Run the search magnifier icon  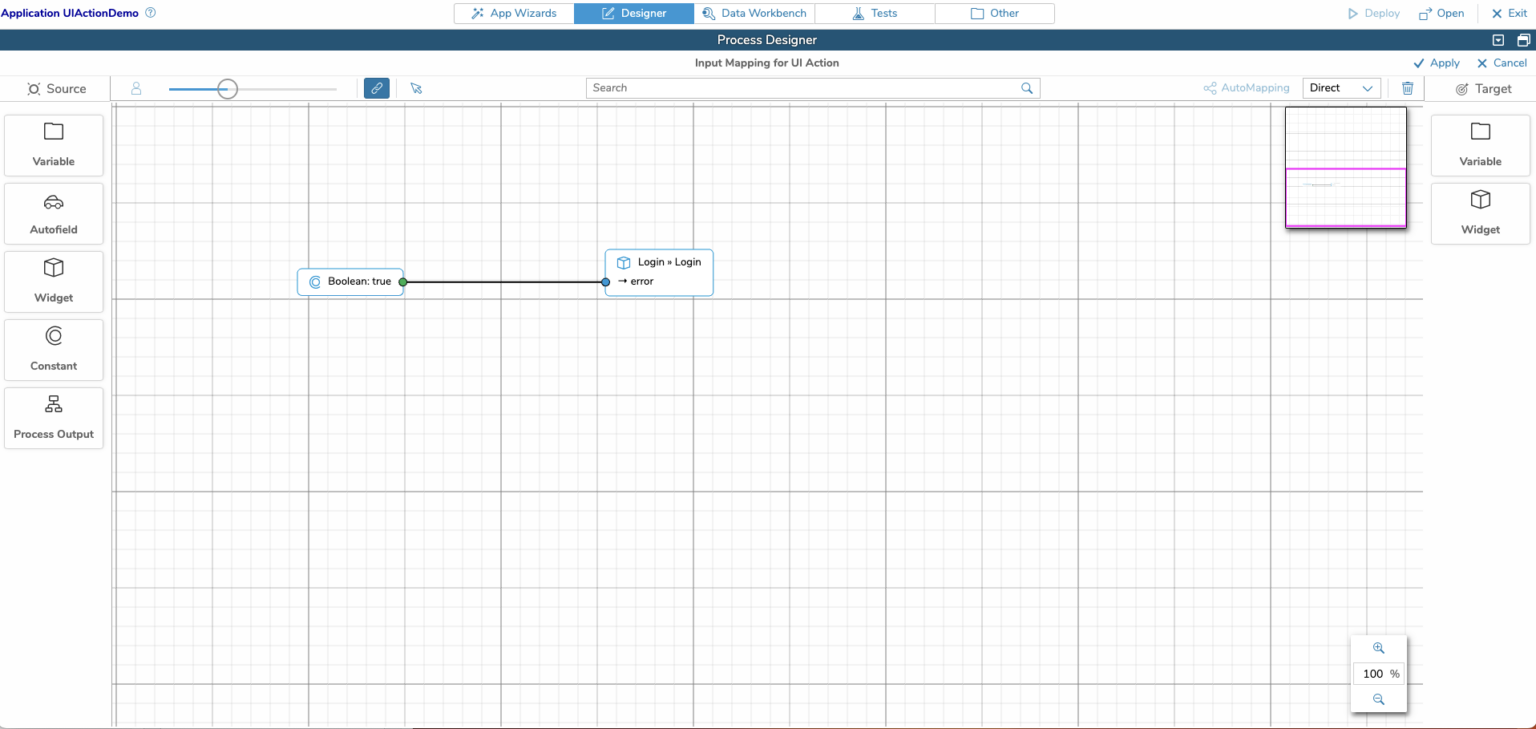(x=1027, y=88)
